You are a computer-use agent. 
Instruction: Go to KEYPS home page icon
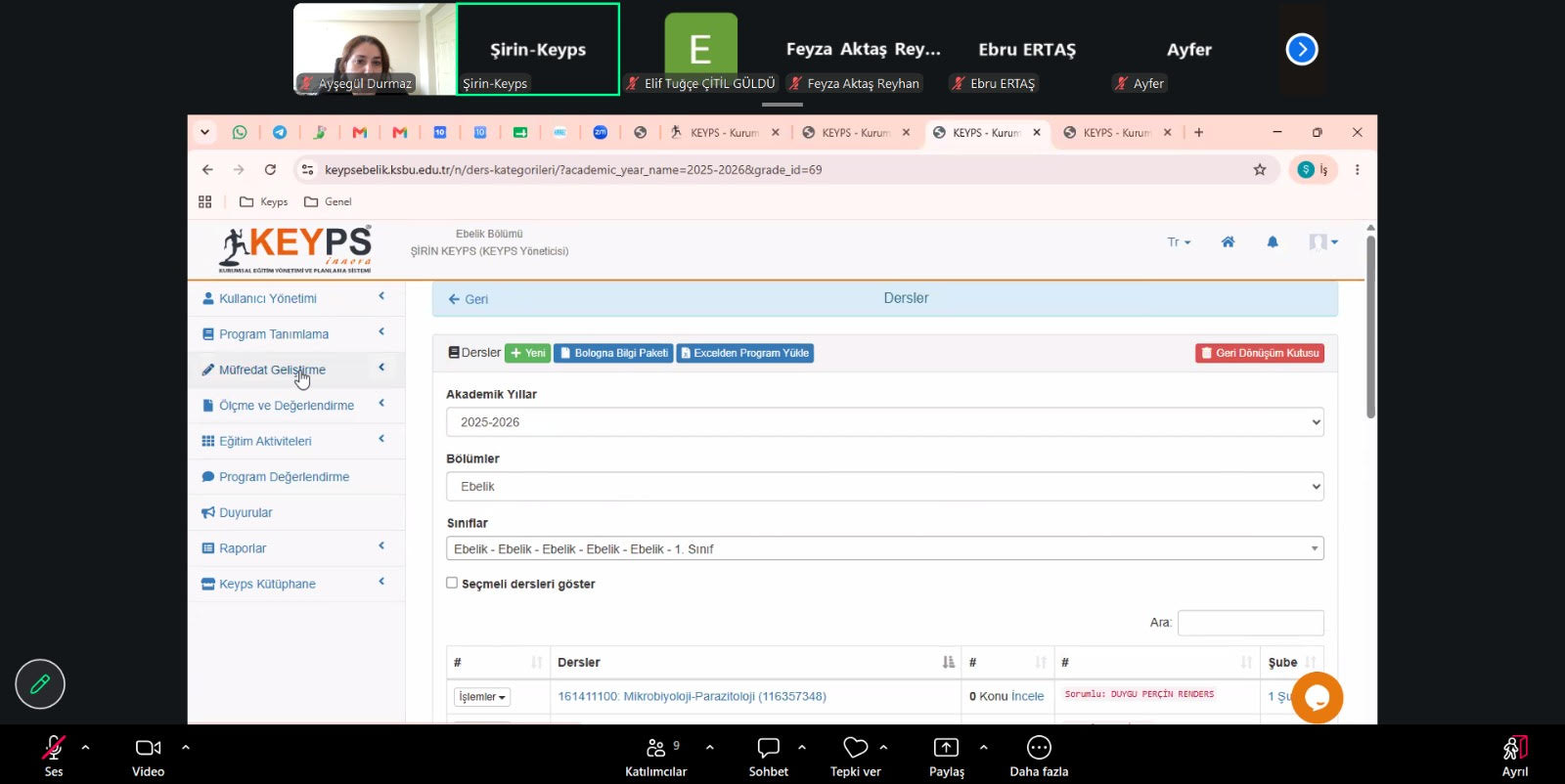pos(1228,241)
